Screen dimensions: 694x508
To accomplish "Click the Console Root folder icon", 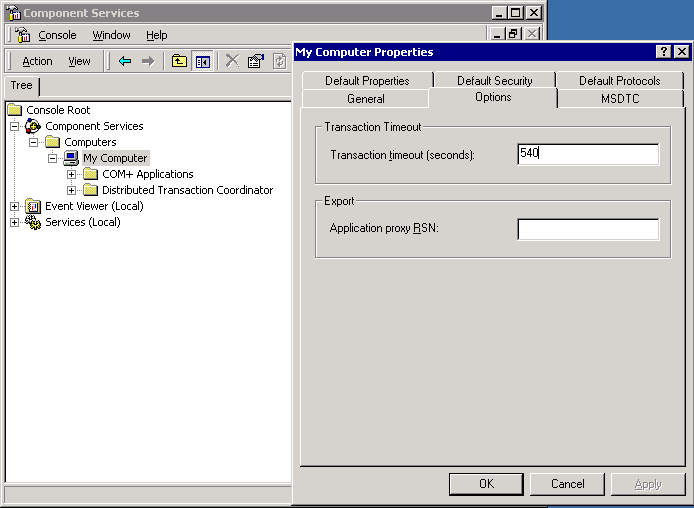I will coord(15,110).
